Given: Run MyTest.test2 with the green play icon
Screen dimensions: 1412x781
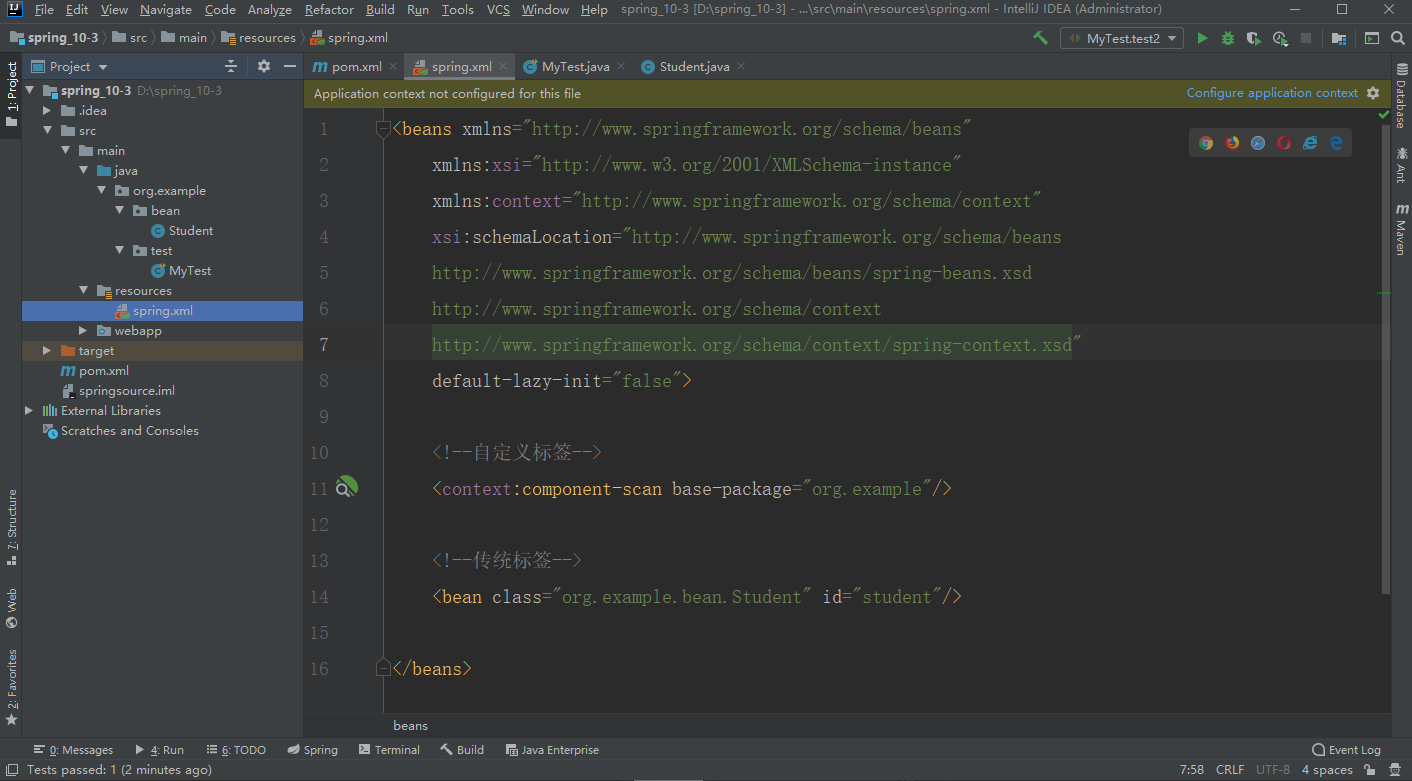Looking at the screenshot, I should tap(1202, 38).
